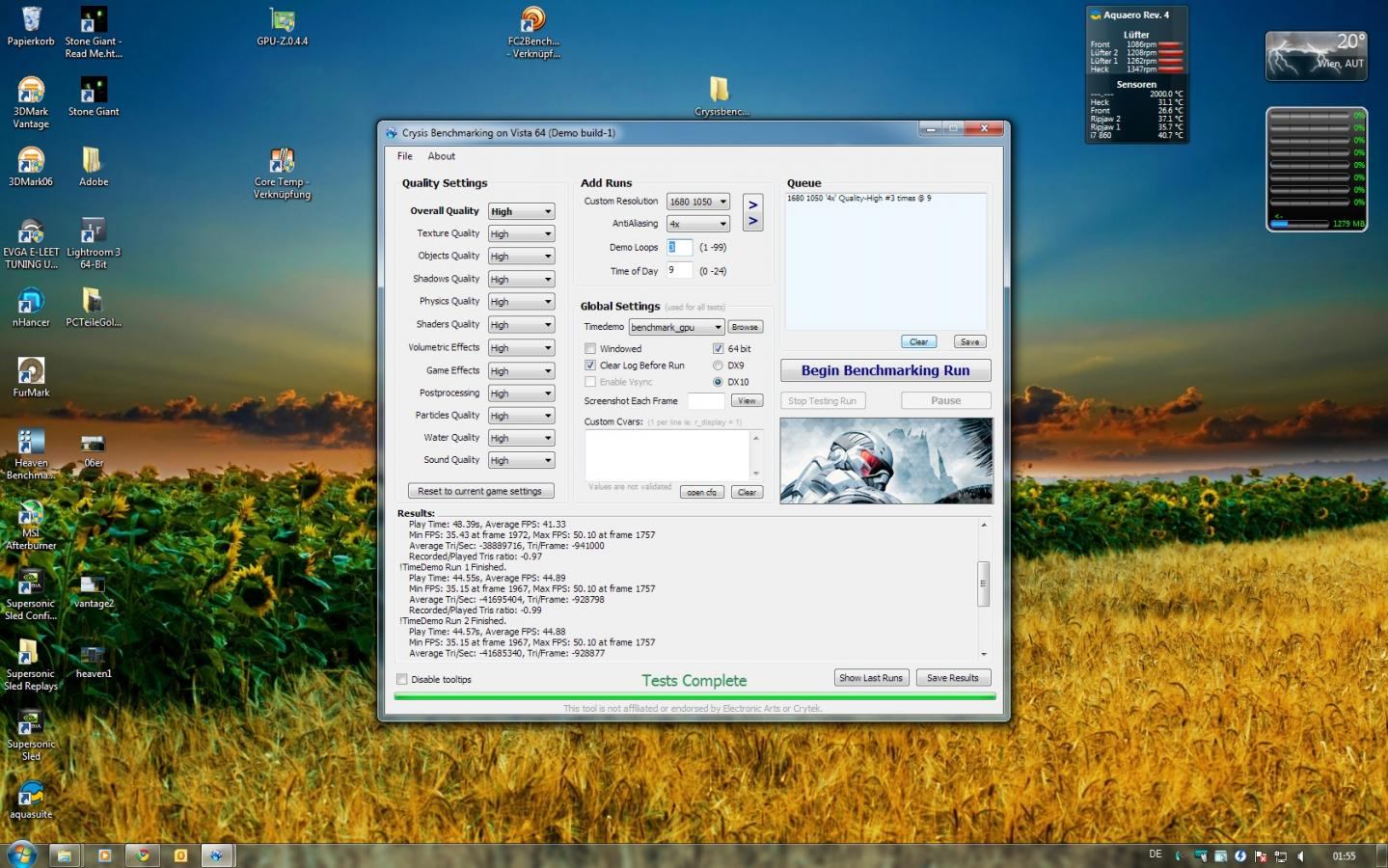Select the GPU-Z.0.4.4 desktop icon
The image size is (1388, 868).
click(x=282, y=27)
